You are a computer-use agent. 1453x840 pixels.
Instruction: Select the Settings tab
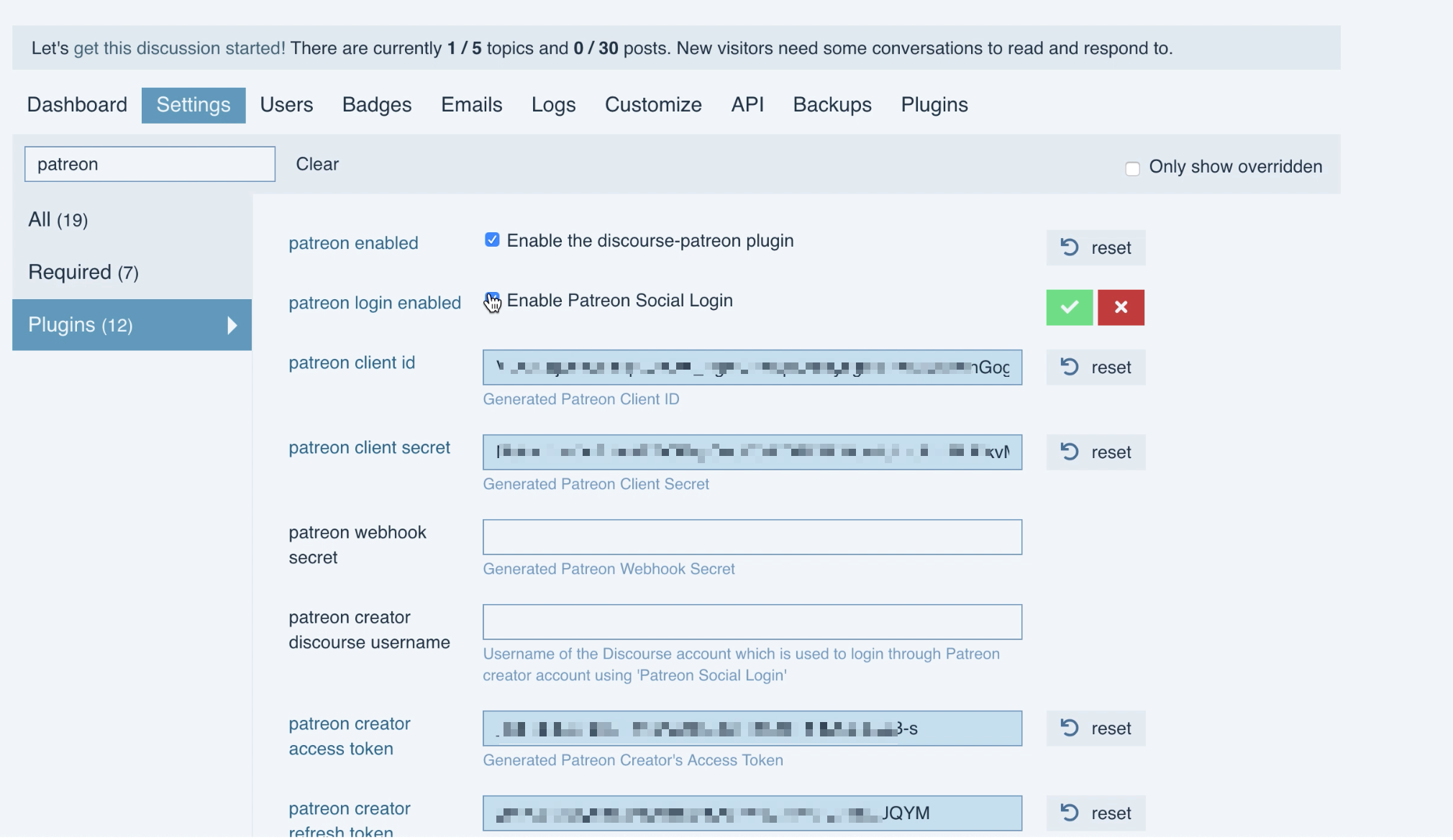193,105
